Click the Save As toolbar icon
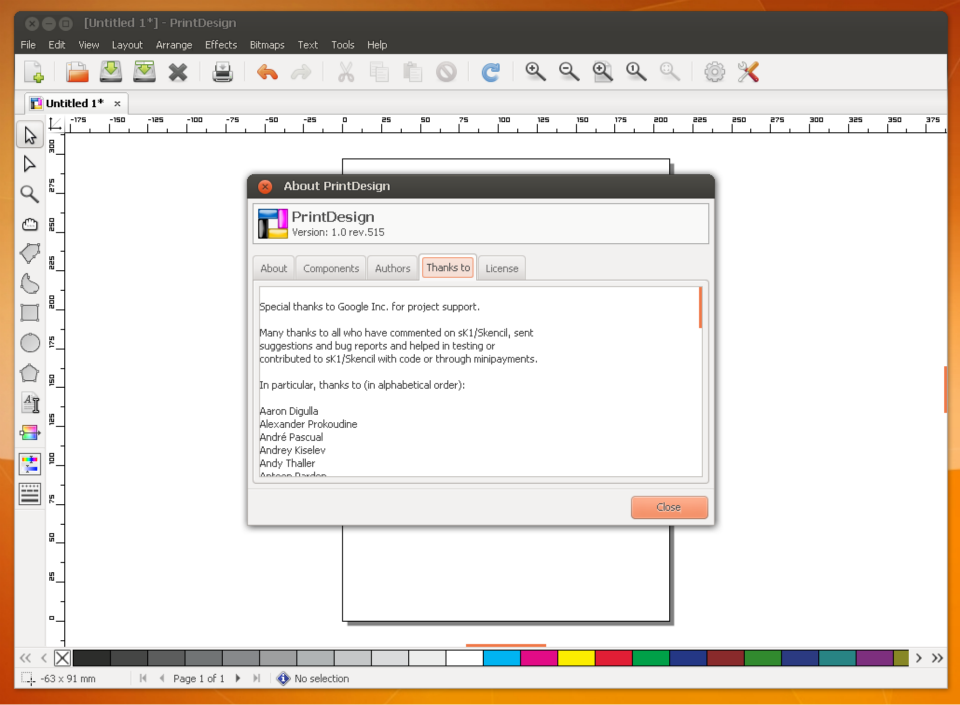The image size is (960, 705). coord(144,72)
